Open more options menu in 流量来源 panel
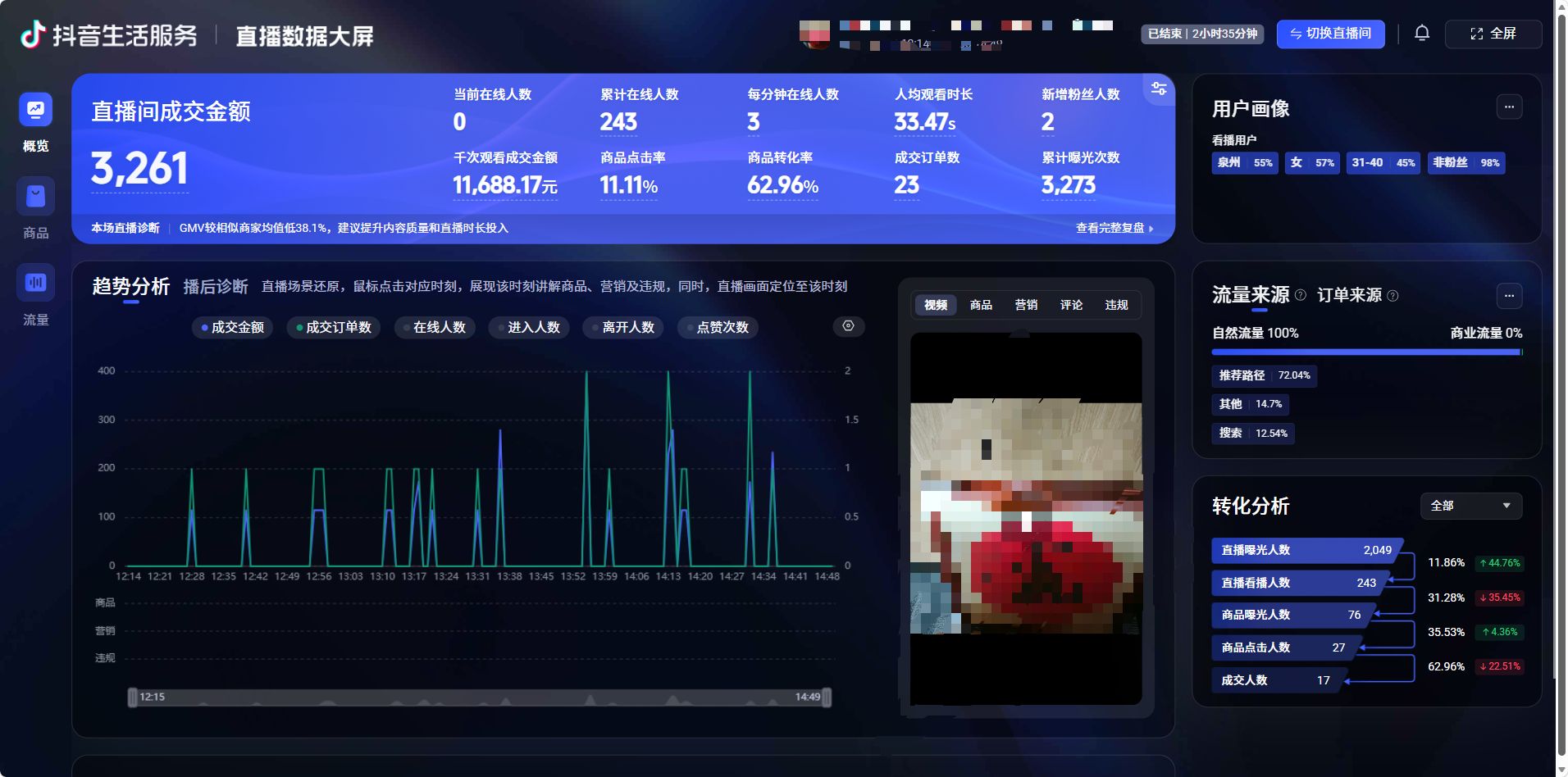Screen dimensions: 1568x777 (x=1509, y=296)
